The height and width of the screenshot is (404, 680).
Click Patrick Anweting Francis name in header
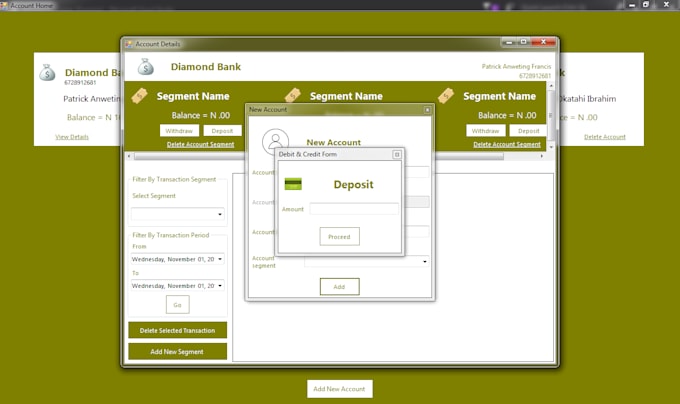516,66
